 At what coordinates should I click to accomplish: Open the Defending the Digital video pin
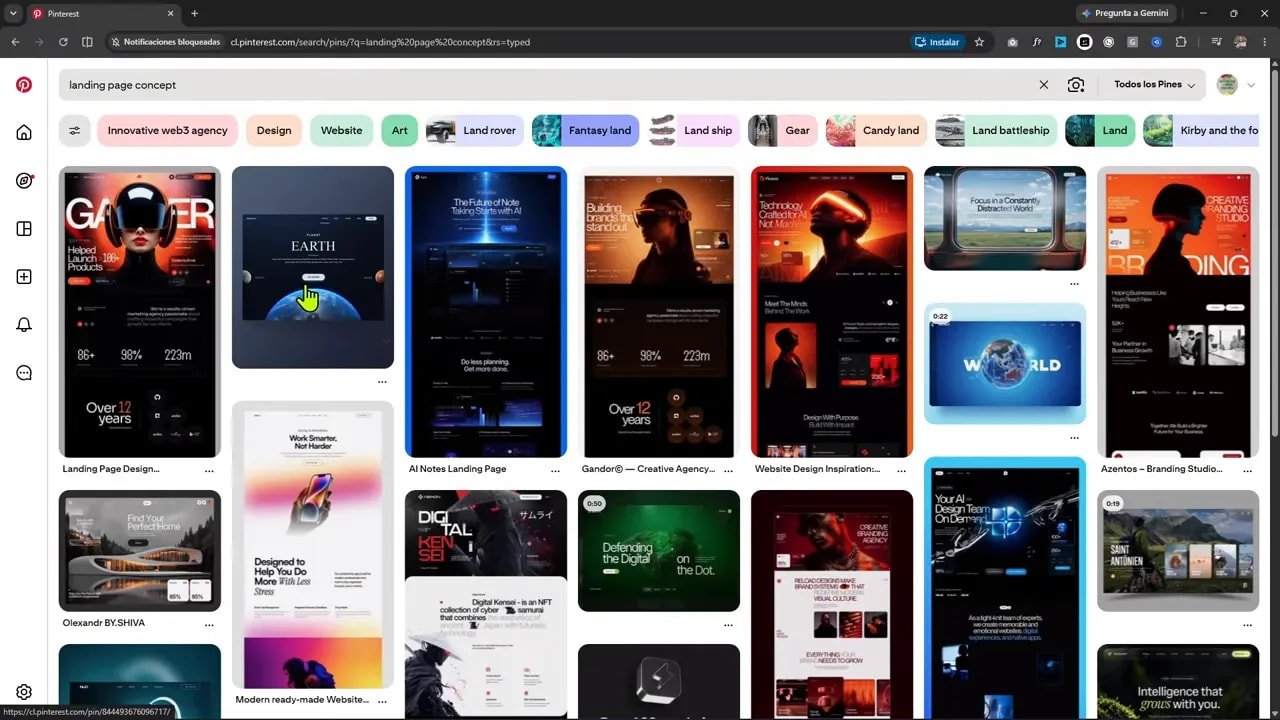(x=659, y=551)
